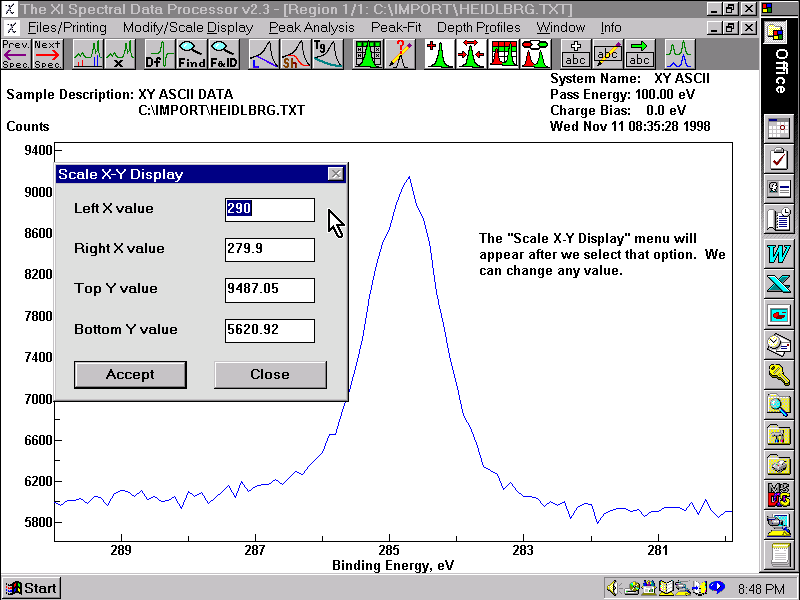
Task: Select the Tg background curve icon
Action: [x=327, y=54]
